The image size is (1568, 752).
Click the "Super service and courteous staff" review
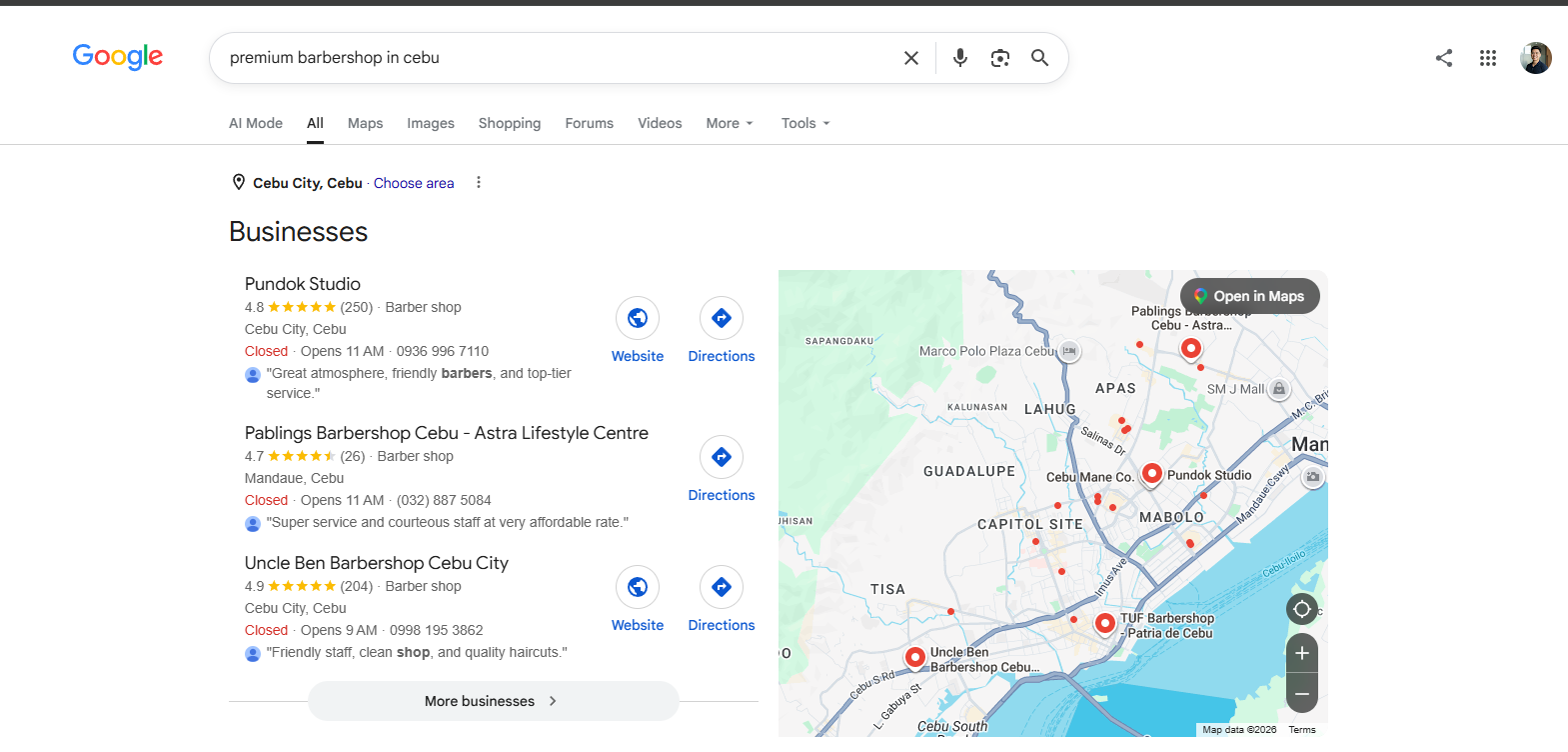(448, 522)
